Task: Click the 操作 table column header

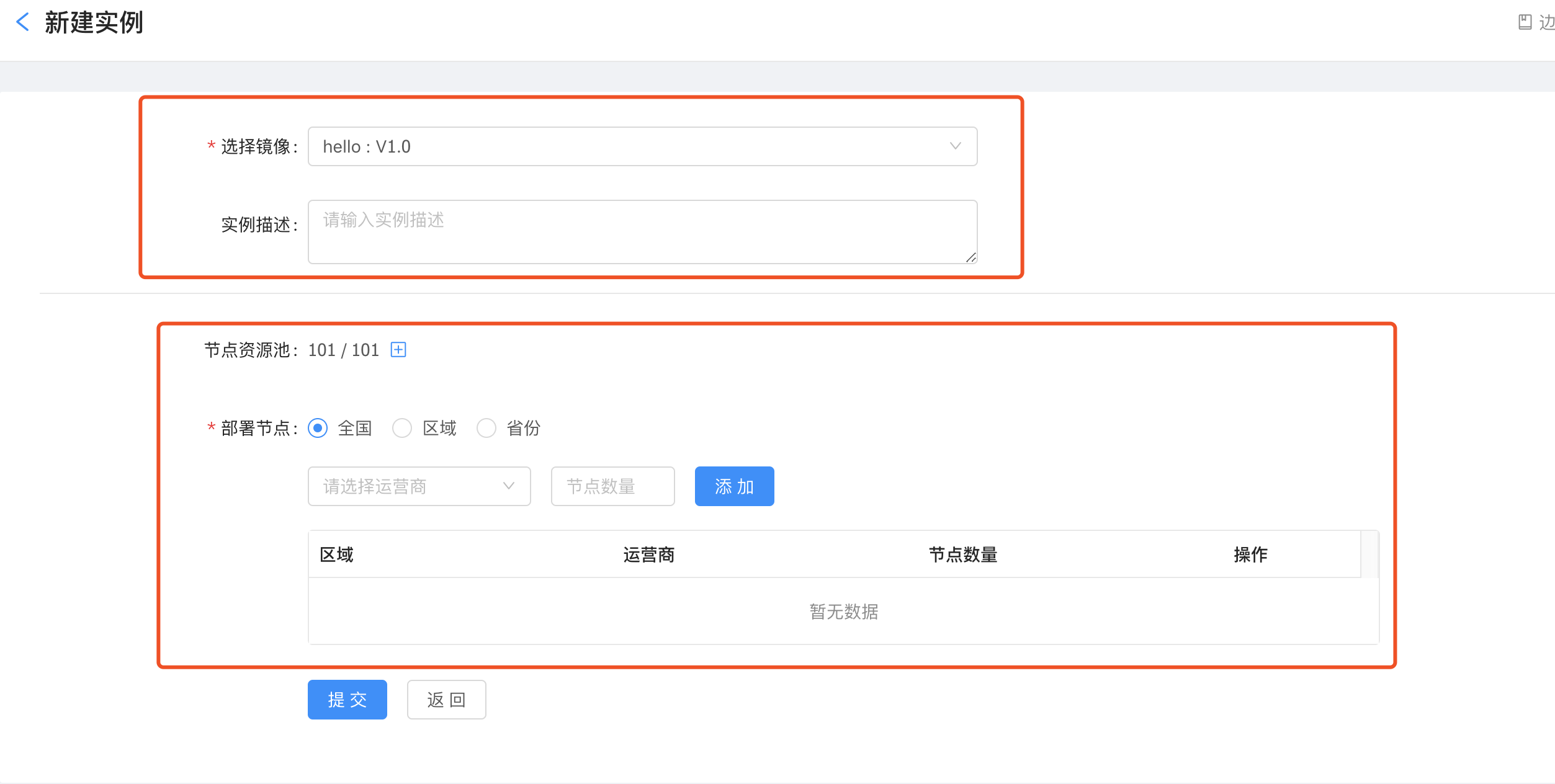Action: [x=1250, y=555]
